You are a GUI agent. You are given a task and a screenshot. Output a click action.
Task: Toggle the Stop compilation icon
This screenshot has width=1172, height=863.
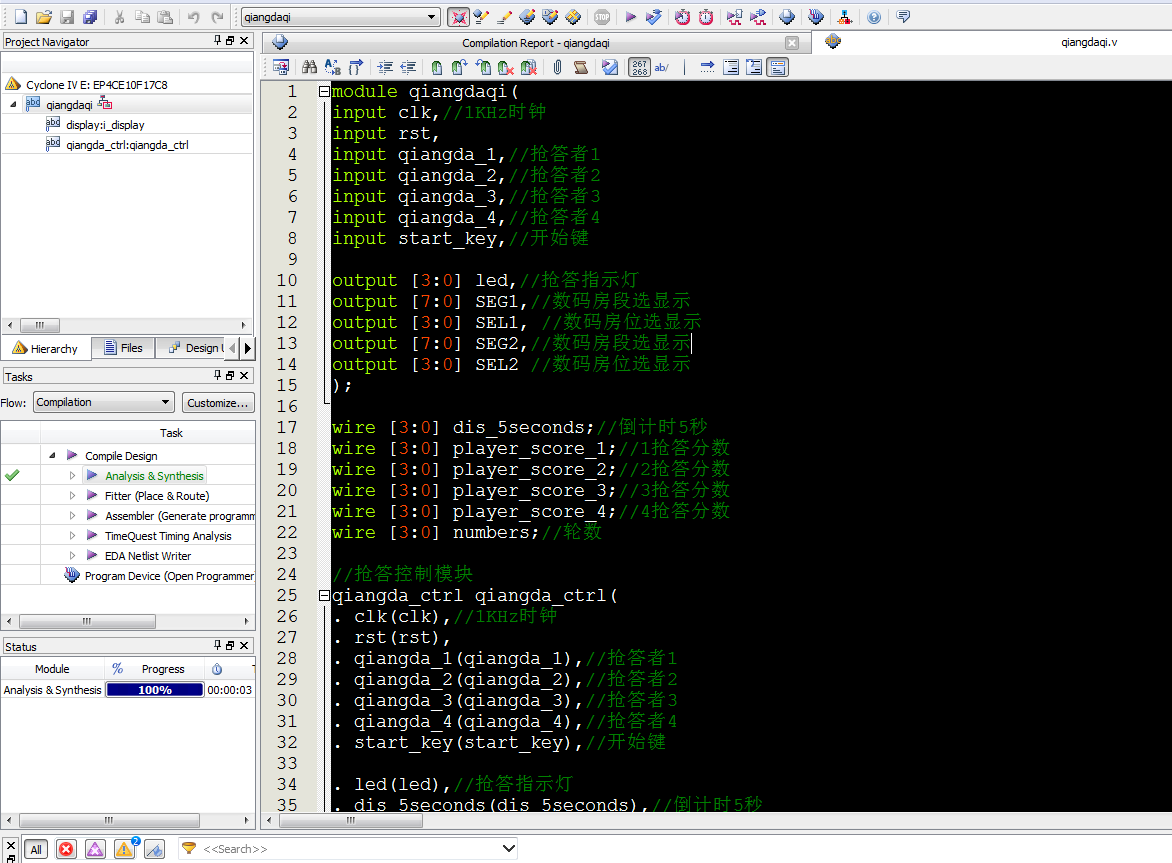(602, 16)
